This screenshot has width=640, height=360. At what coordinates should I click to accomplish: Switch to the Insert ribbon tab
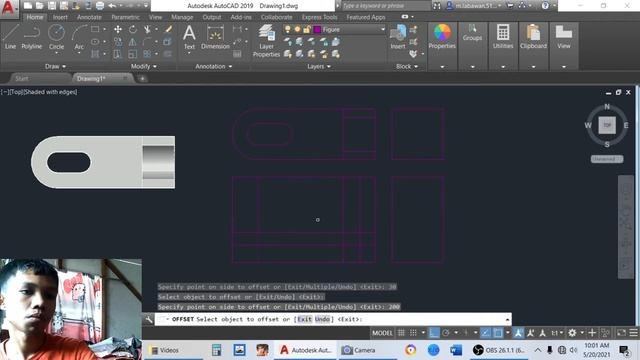tap(60, 17)
